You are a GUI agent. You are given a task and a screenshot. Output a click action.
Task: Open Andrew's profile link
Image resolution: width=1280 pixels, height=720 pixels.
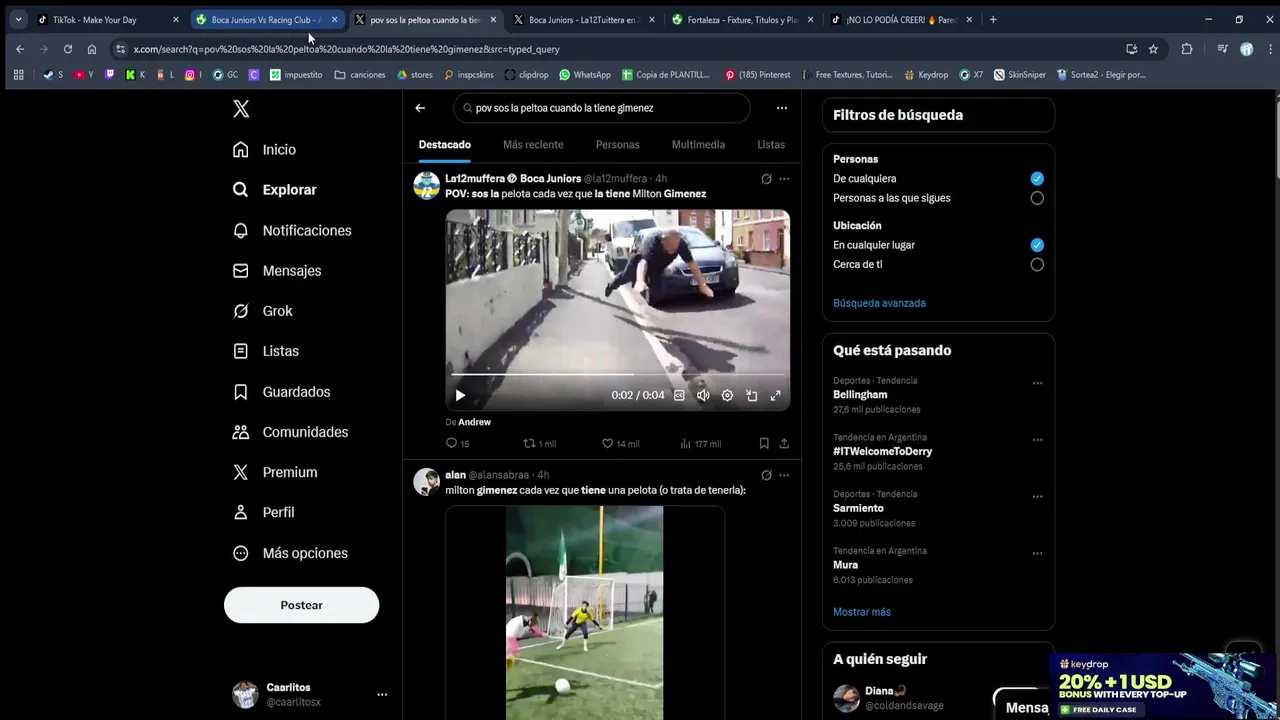coord(474,422)
